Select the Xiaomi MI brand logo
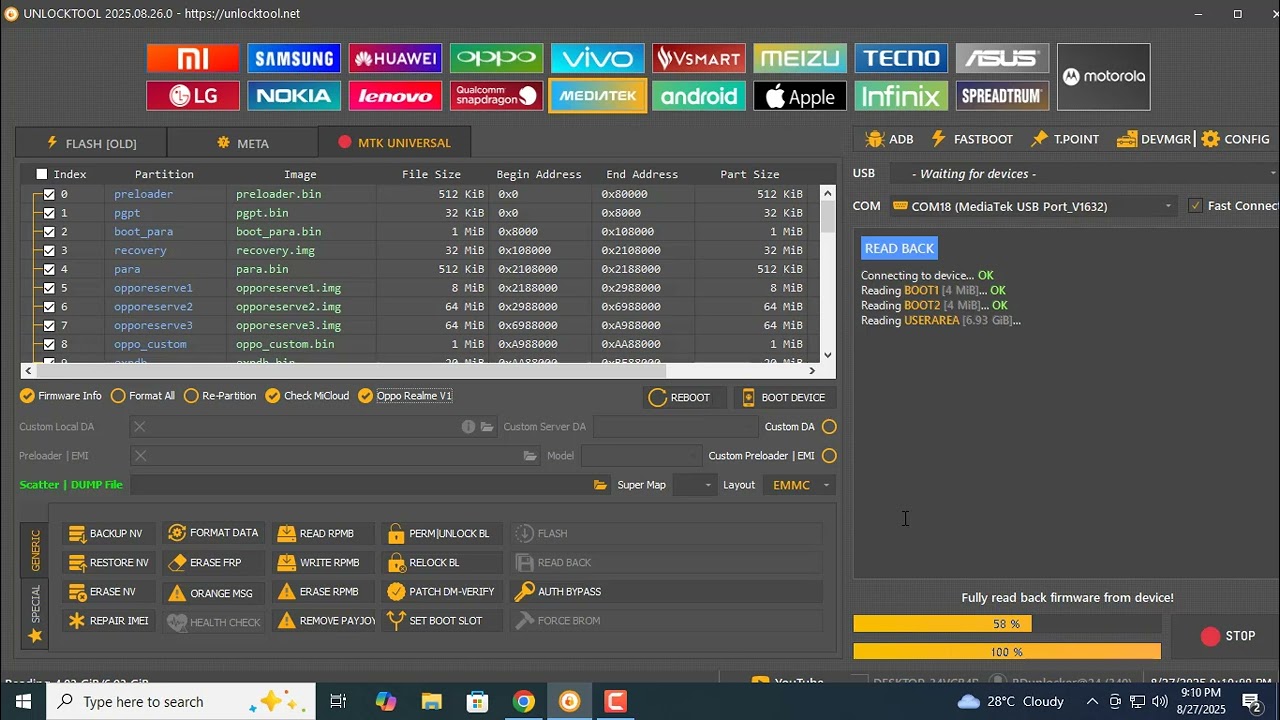 click(x=193, y=58)
